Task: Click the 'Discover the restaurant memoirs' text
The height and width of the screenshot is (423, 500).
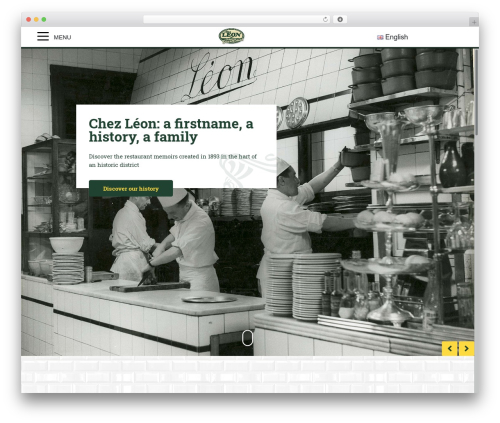Action: (x=173, y=161)
